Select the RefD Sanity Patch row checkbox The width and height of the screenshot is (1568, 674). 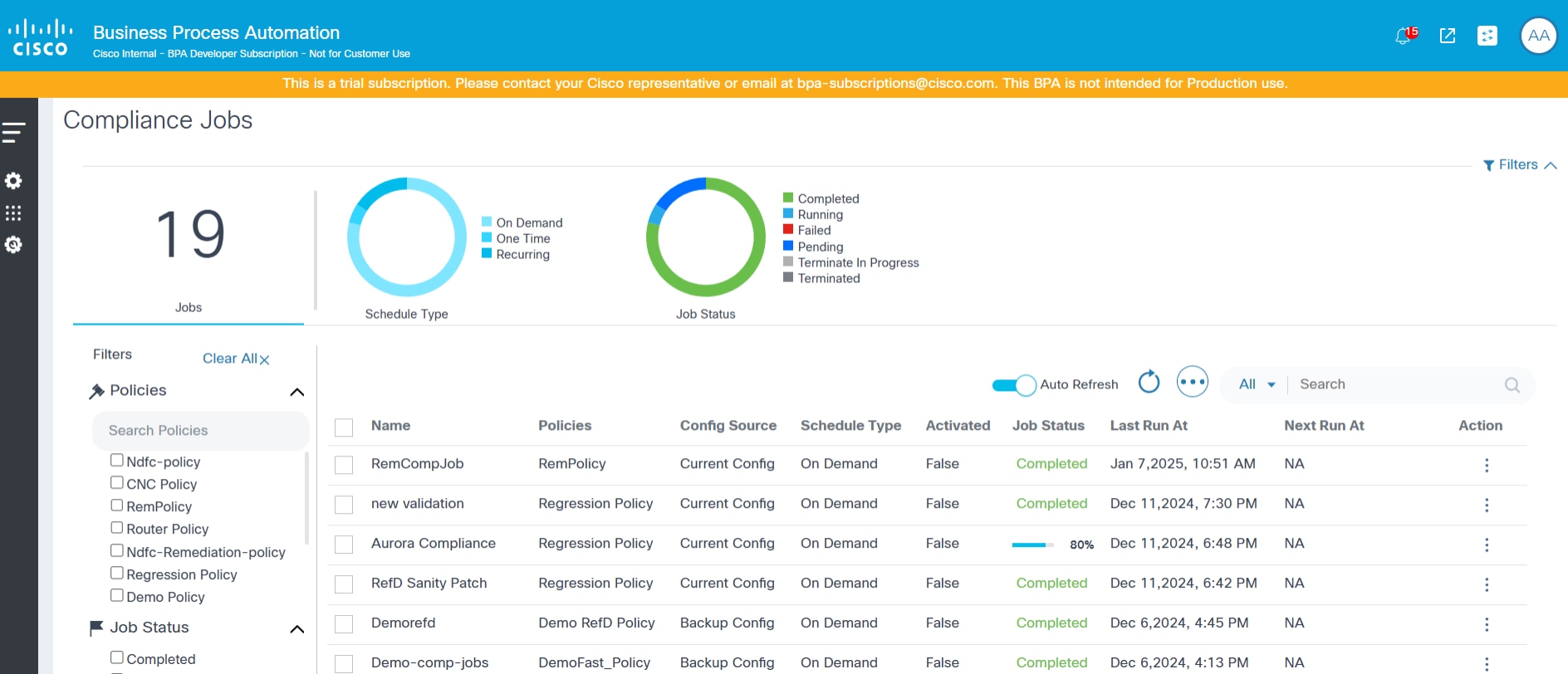click(x=344, y=584)
